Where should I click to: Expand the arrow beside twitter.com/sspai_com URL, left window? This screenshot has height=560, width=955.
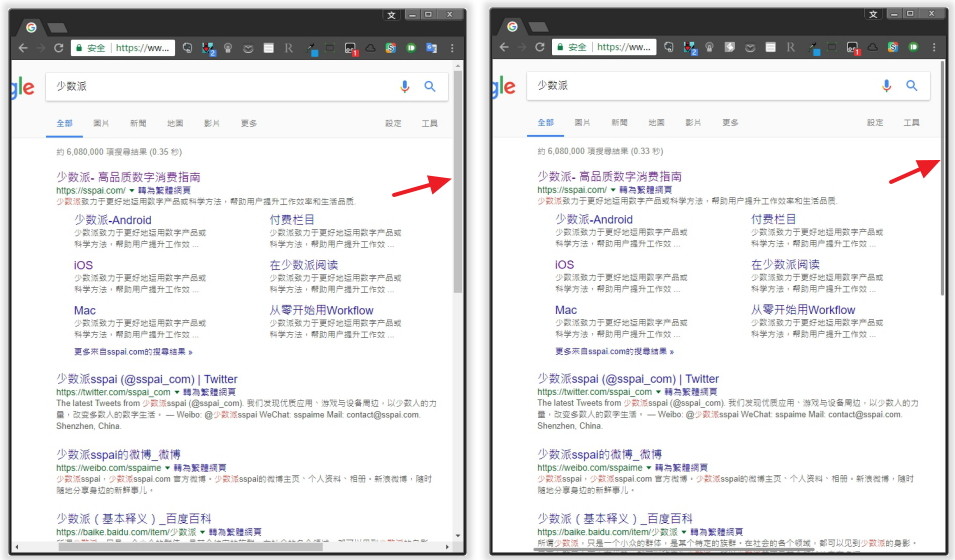click(177, 392)
